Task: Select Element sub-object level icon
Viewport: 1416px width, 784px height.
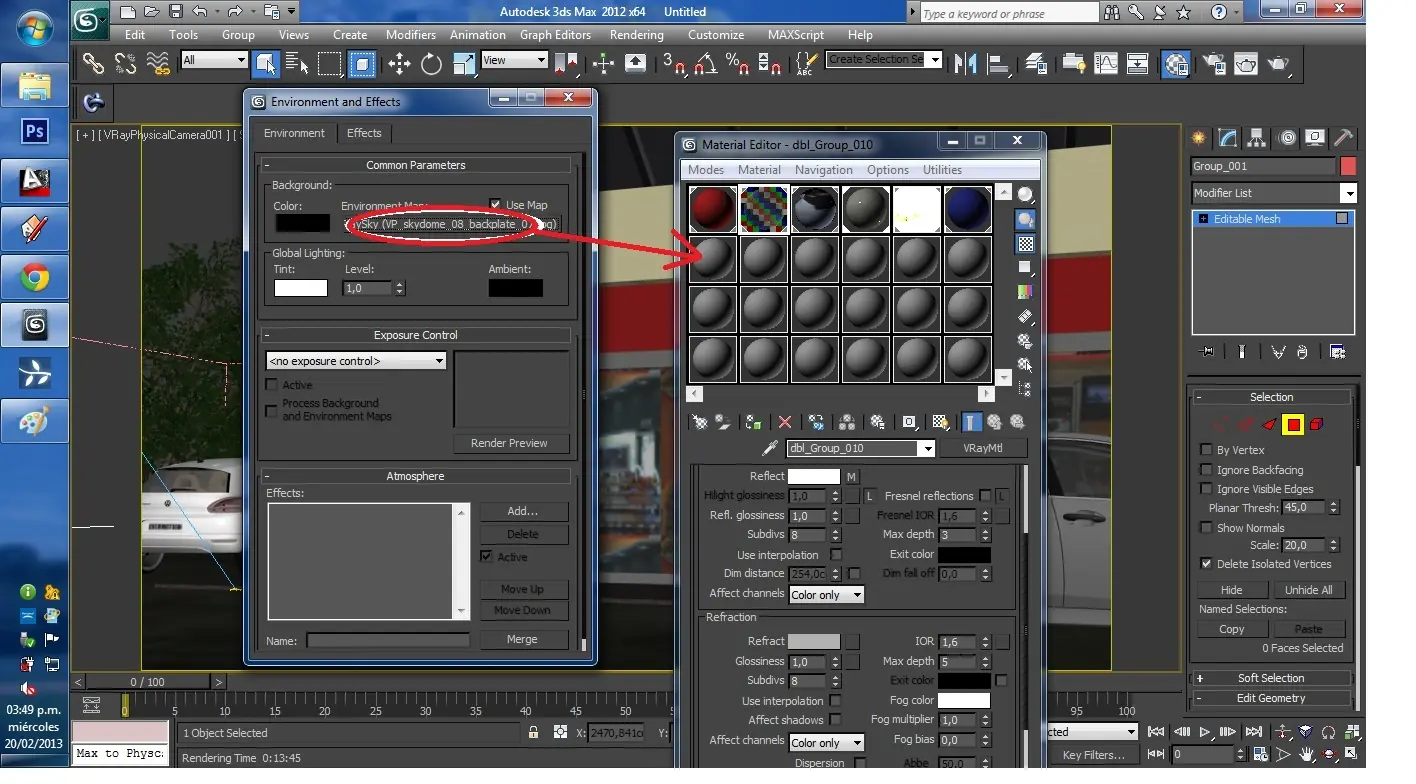Action: 1316,425
